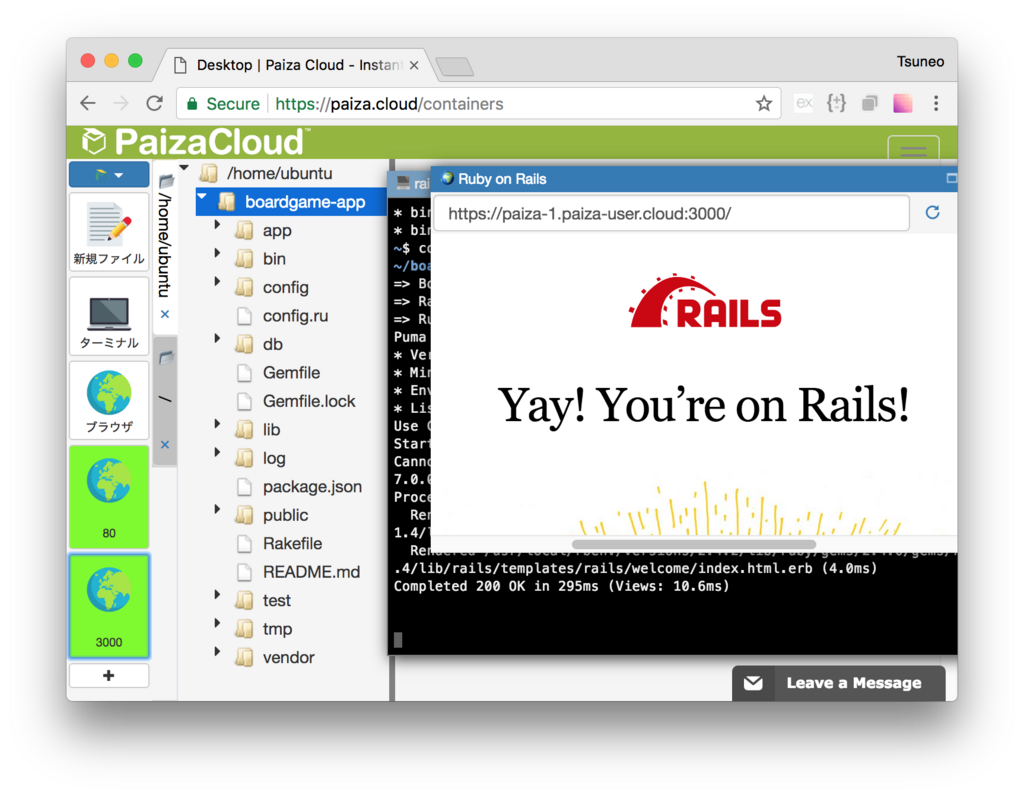
Task: Click the 新規ファイル new file icon
Action: click(109, 231)
